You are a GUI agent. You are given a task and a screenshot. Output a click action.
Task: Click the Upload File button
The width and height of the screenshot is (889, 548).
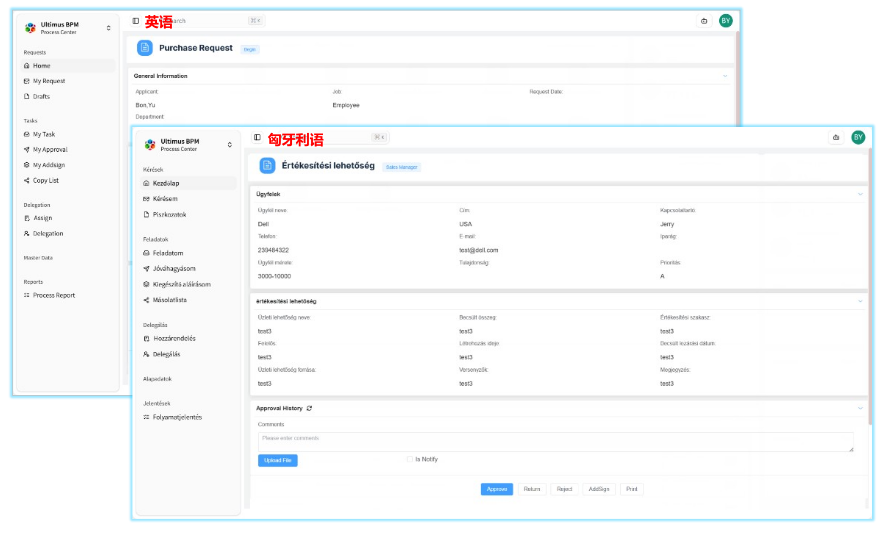coord(277,460)
